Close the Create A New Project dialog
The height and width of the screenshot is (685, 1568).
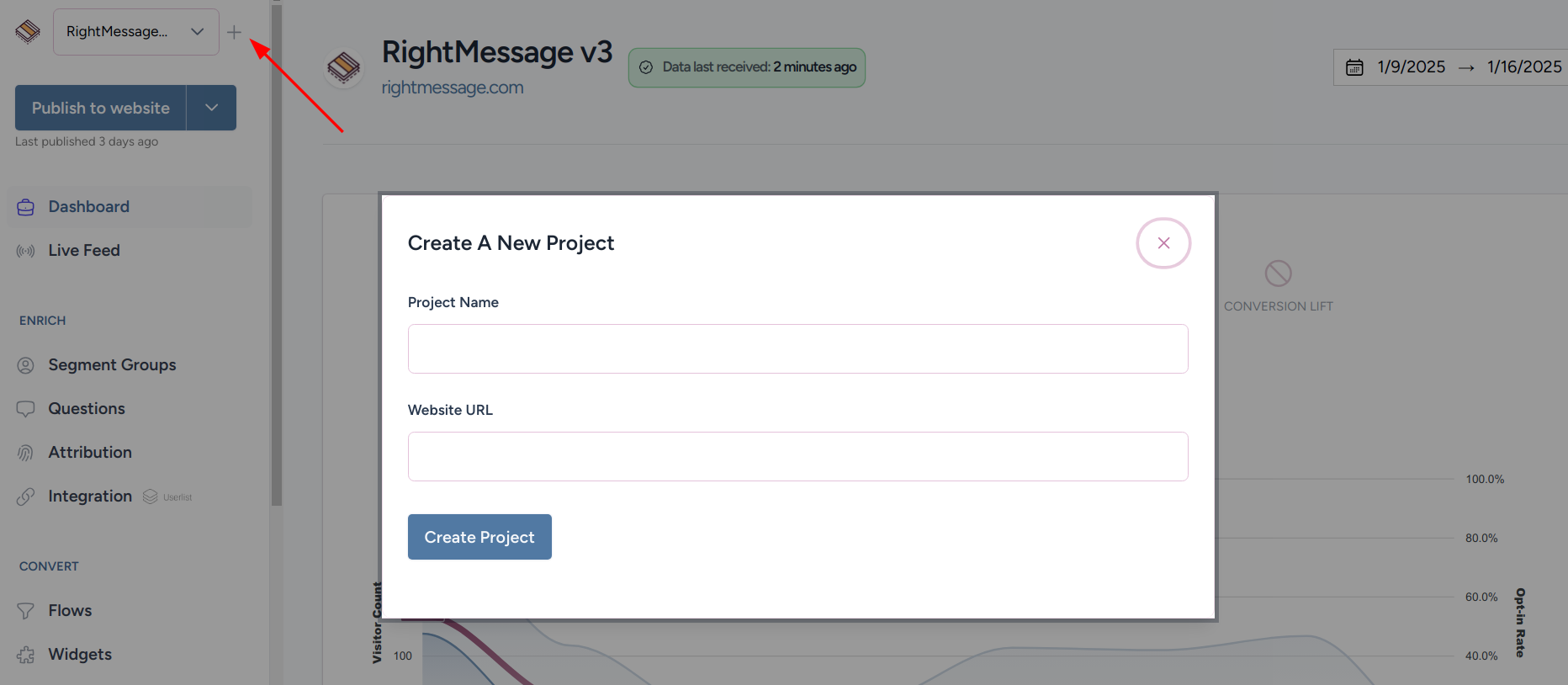point(1163,243)
